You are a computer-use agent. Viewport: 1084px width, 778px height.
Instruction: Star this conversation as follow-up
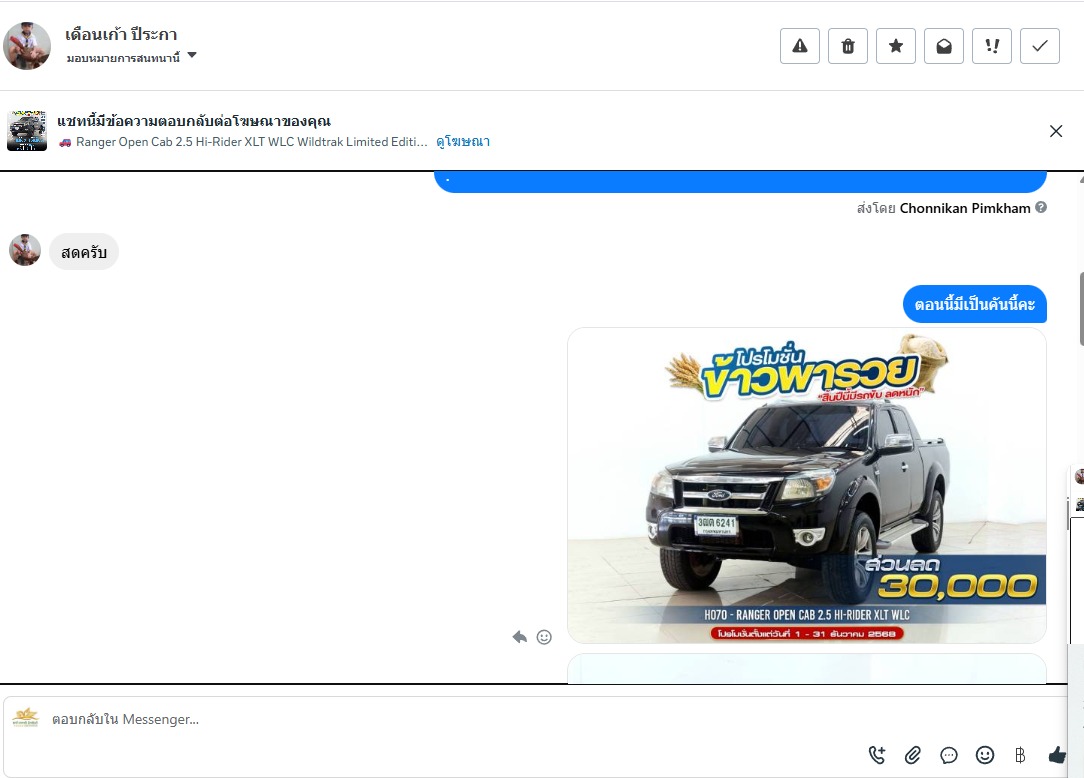click(x=896, y=46)
